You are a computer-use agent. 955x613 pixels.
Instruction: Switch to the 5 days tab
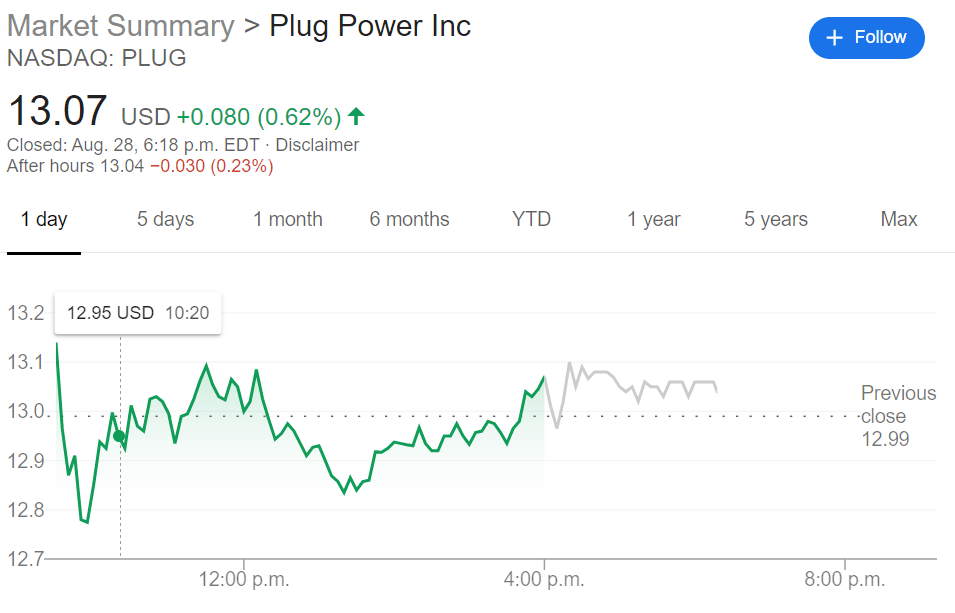[165, 220]
